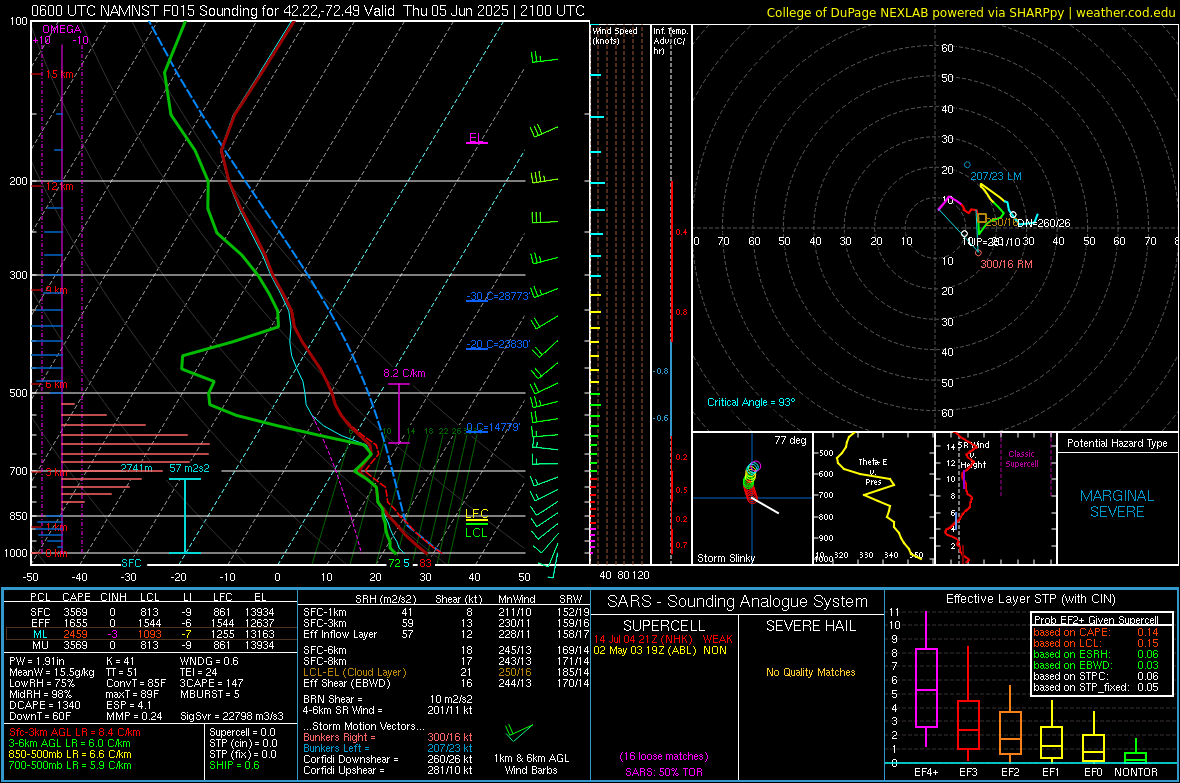
Task: Open the weather.cod.edu NEXLAB credit text
Action: (x=971, y=12)
